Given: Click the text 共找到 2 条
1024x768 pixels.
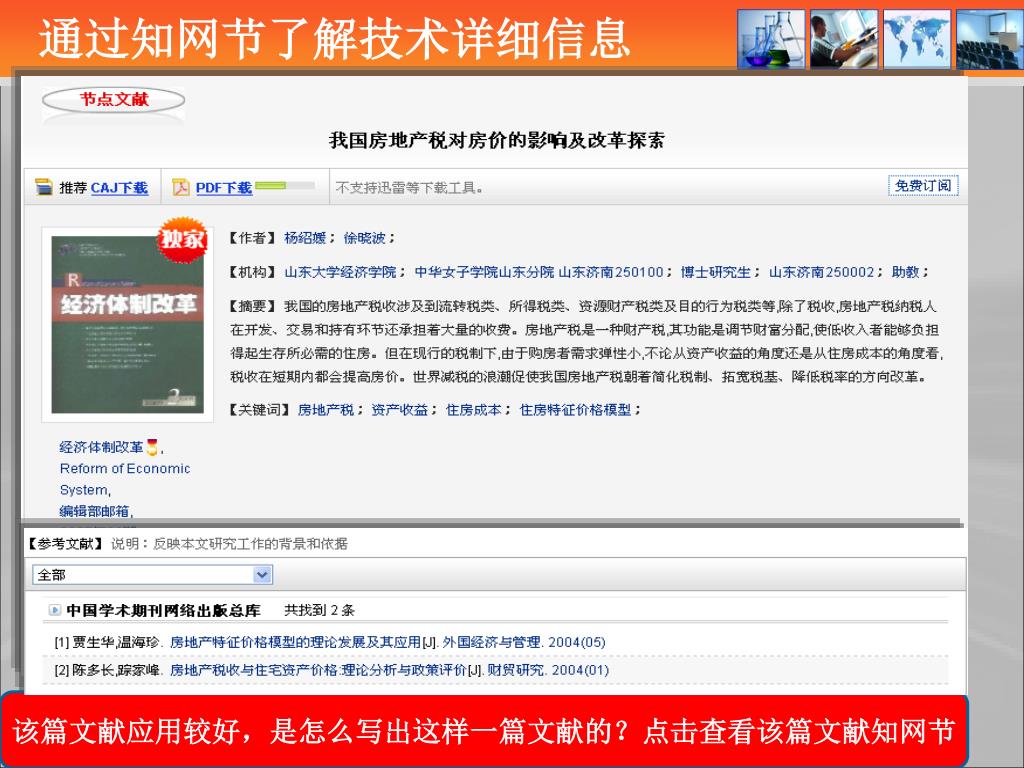Looking at the screenshot, I should click(319, 611).
